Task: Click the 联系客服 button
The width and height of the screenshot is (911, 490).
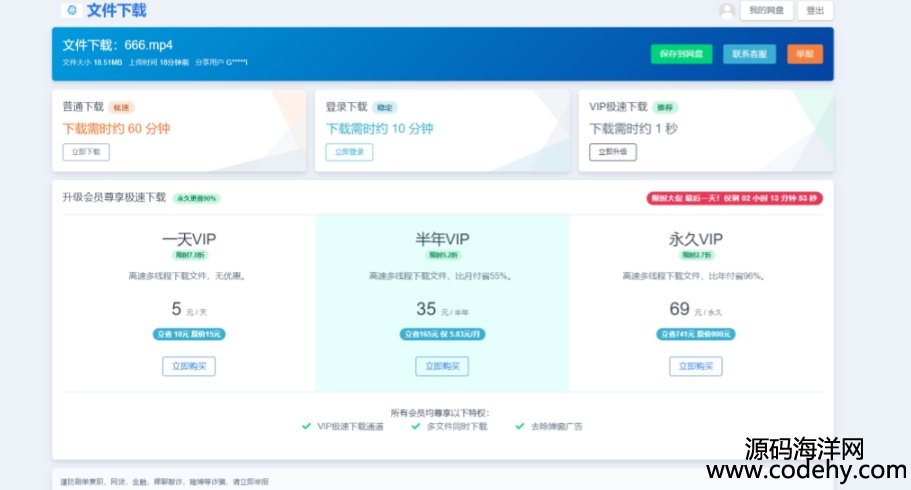Action: pos(749,54)
